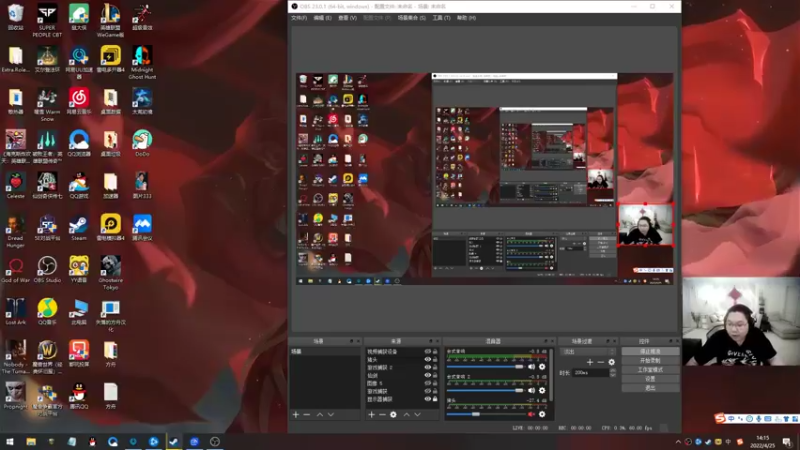Open audio settings gear for 台式音响 channel
The width and height of the screenshot is (800, 450).
(x=542, y=367)
